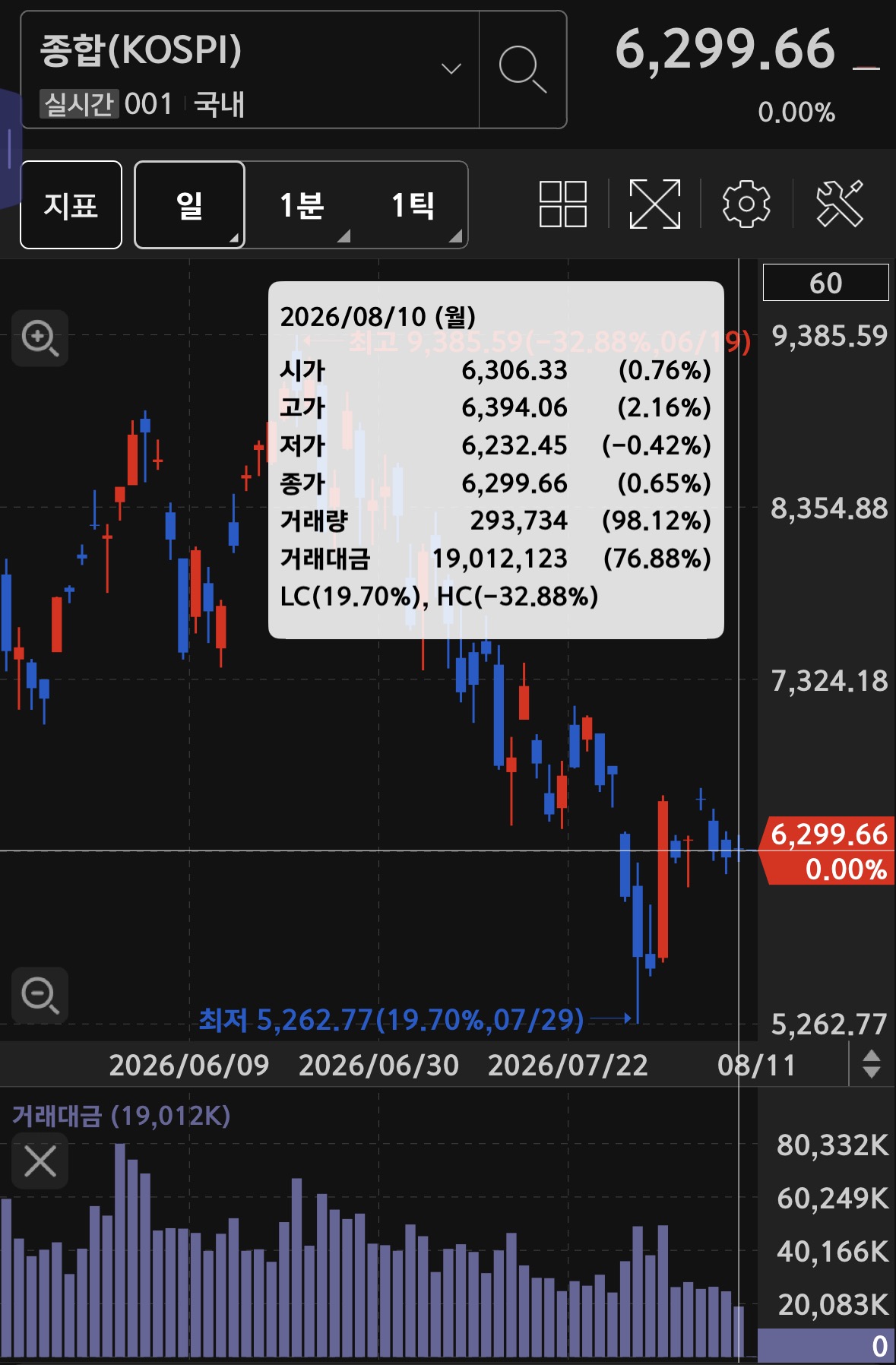This screenshot has height=1365, width=896.
Task: Select the 일 daily period tab
Action: [x=189, y=204]
